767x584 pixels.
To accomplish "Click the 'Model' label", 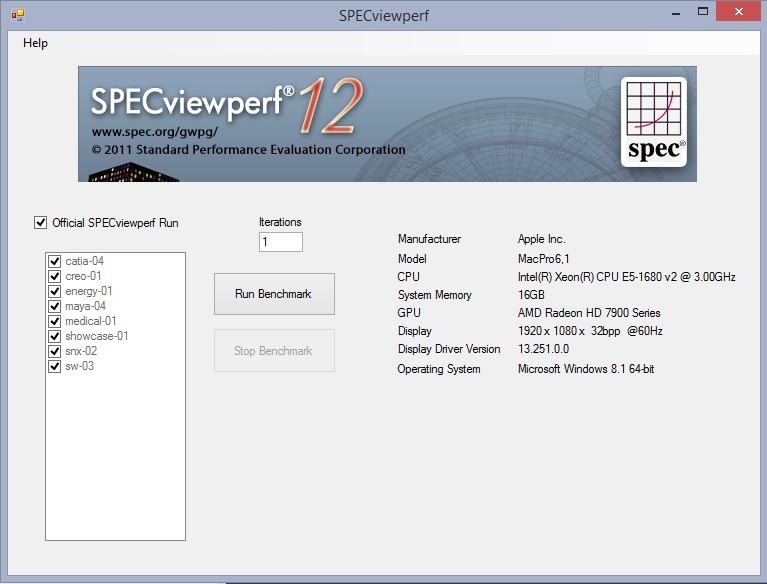I will tap(412, 259).
